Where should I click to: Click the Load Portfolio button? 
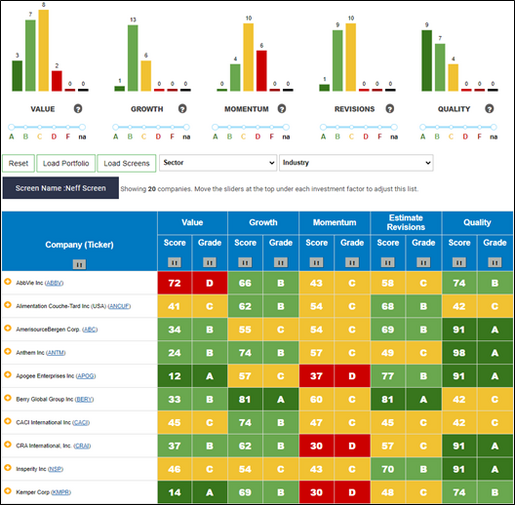coord(66,163)
